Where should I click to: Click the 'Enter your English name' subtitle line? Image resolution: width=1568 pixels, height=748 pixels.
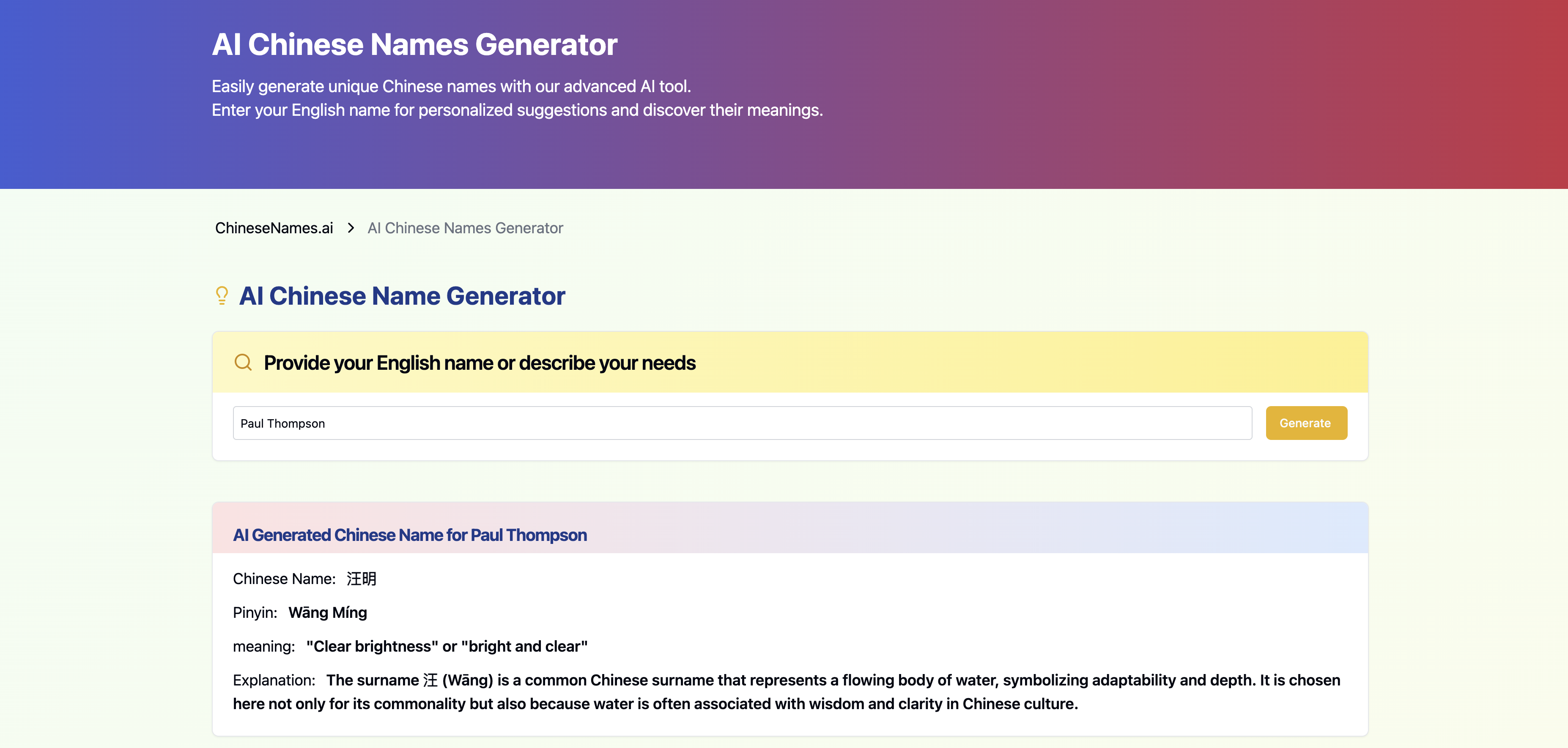click(517, 110)
